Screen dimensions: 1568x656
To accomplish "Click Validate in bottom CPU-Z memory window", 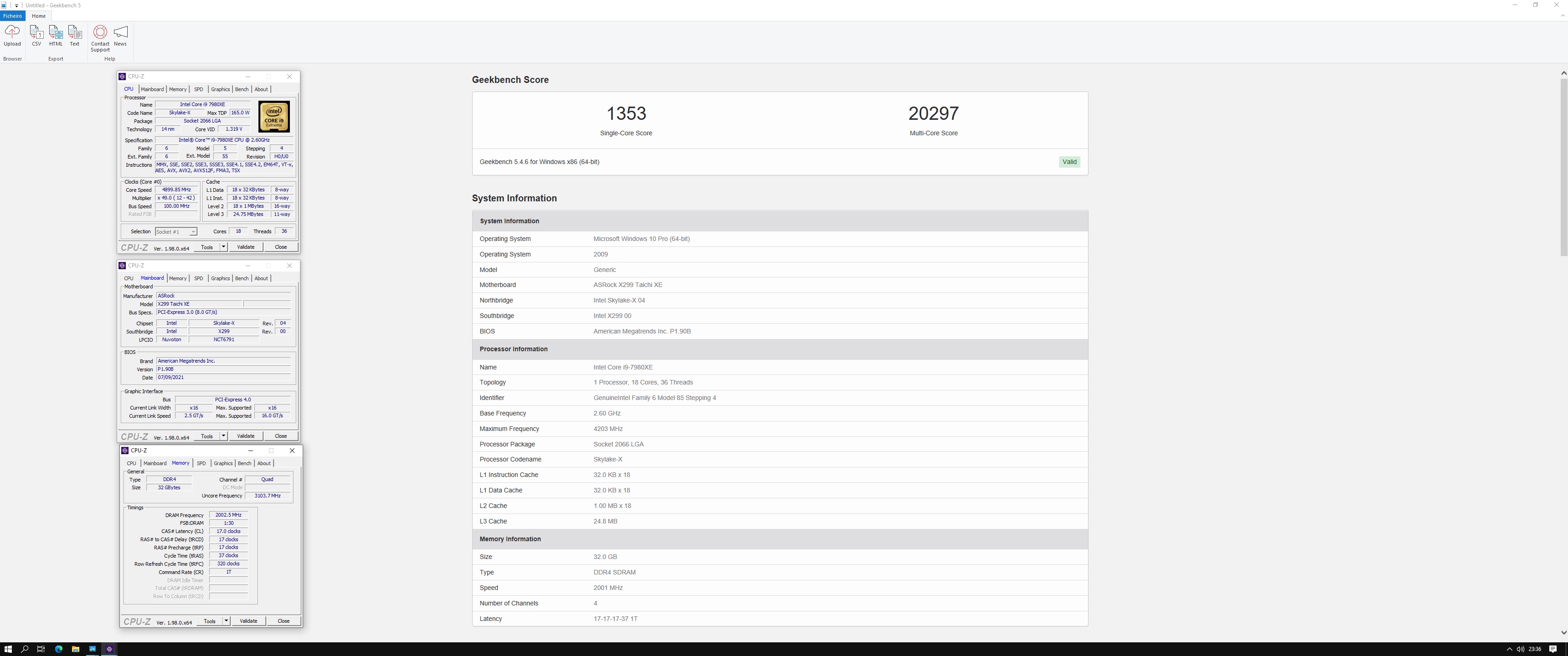I will 248,621.
